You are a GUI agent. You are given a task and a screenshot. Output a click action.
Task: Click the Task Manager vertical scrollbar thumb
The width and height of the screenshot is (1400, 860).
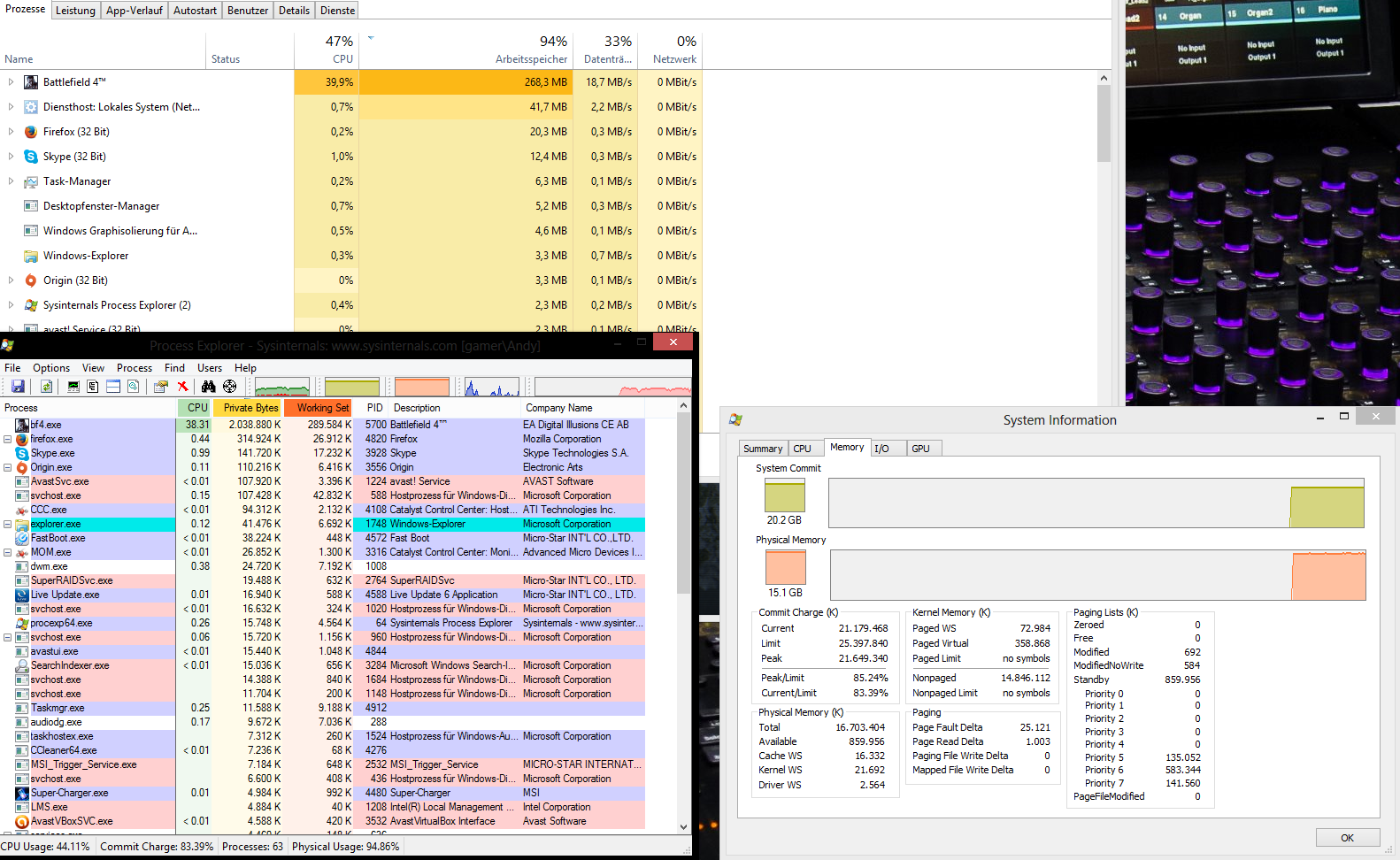coord(1104,124)
